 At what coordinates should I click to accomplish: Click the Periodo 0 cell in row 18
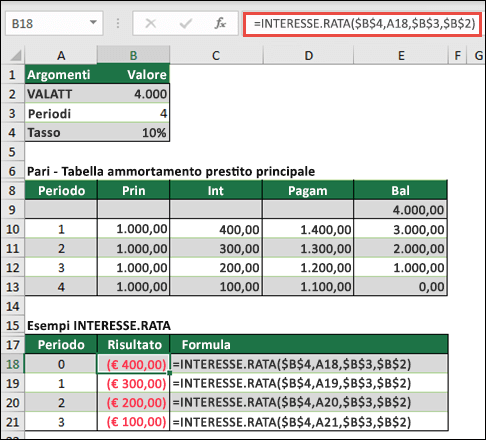(x=61, y=364)
